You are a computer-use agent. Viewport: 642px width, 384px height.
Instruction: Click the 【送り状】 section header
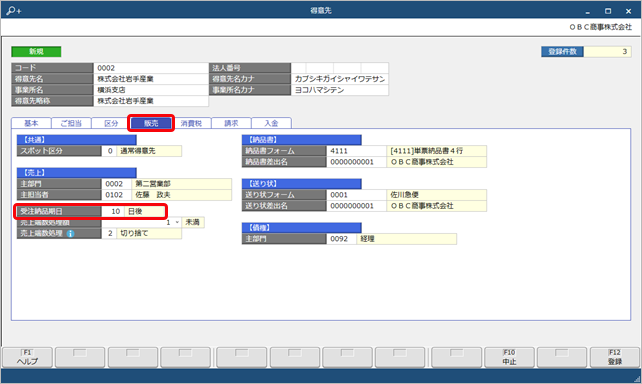(x=301, y=184)
